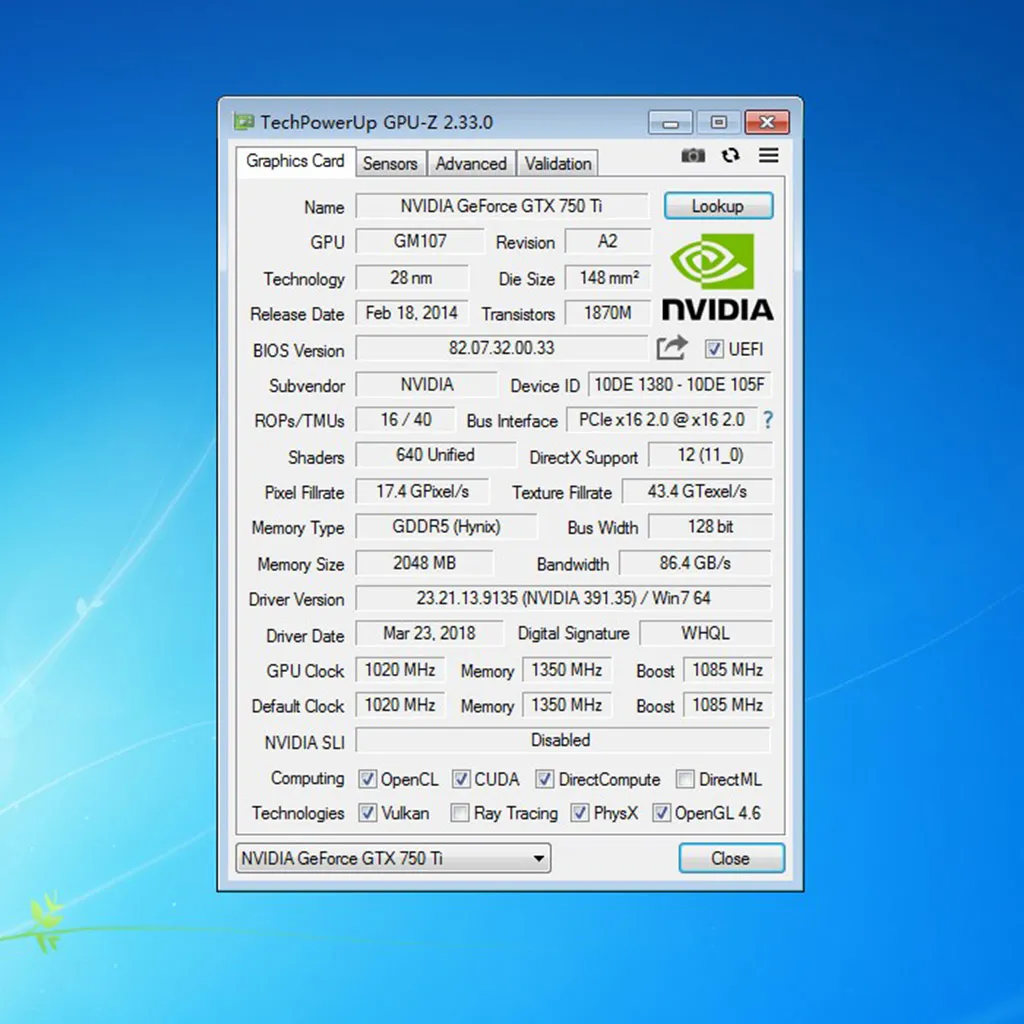Image resolution: width=1024 pixels, height=1024 pixels.
Task: Click the Close button at bottom
Action: (731, 858)
